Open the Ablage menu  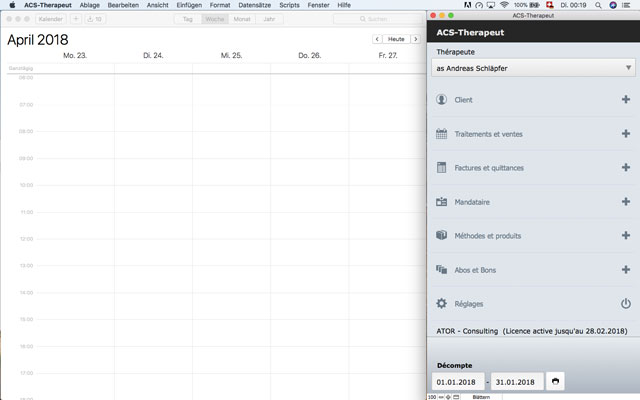[x=90, y=5]
